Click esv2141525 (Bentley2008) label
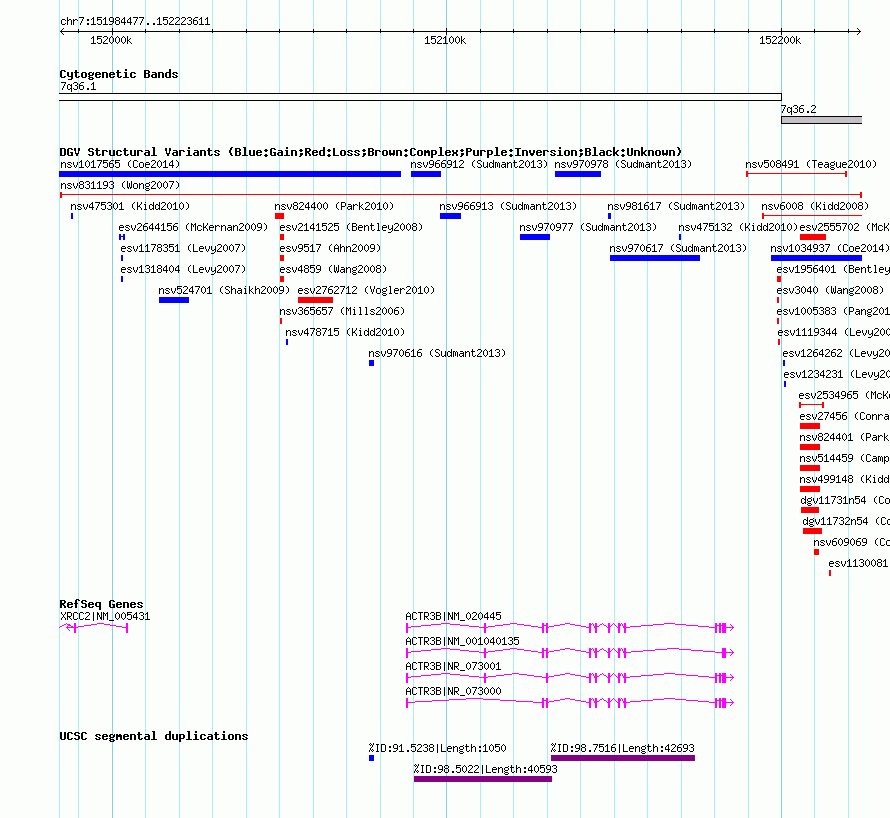This screenshot has height=818, width=890. point(351,227)
